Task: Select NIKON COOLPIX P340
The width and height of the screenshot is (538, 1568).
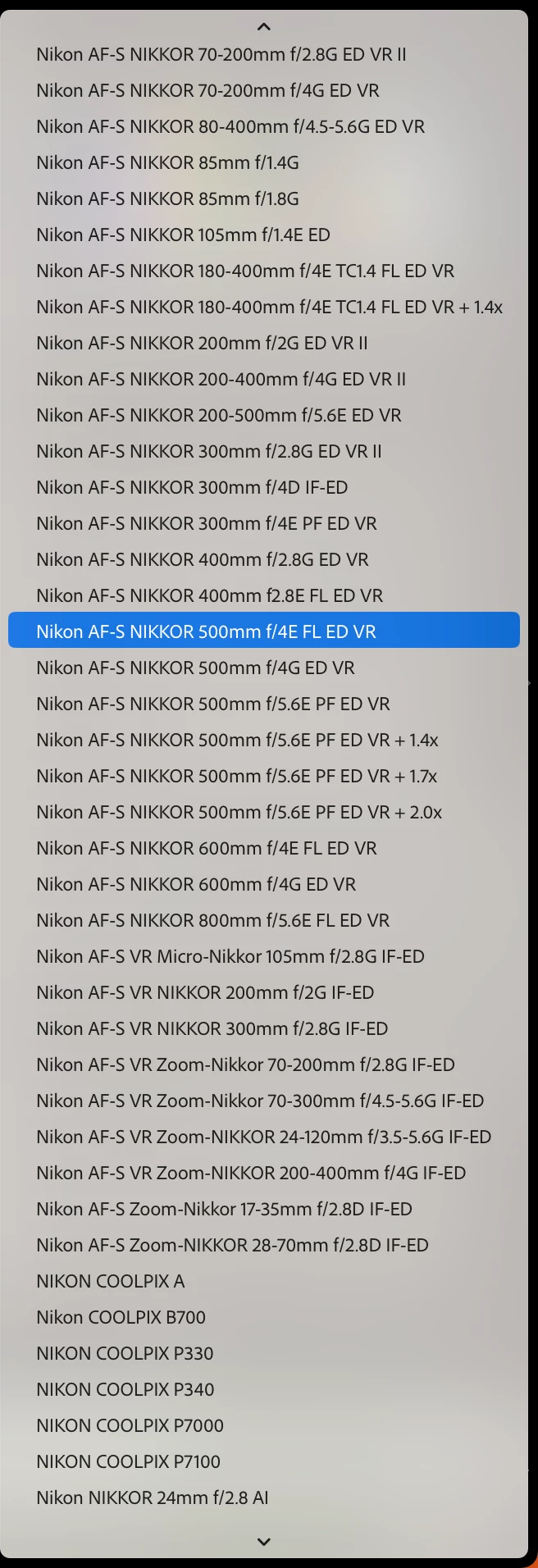Action: (x=264, y=1389)
